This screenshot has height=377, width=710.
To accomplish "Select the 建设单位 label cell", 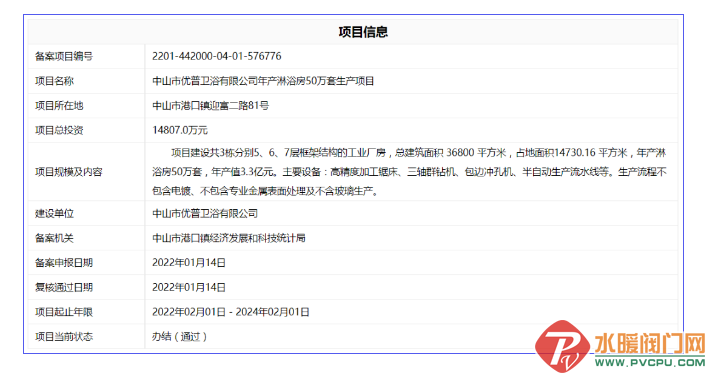I will coord(86,213).
